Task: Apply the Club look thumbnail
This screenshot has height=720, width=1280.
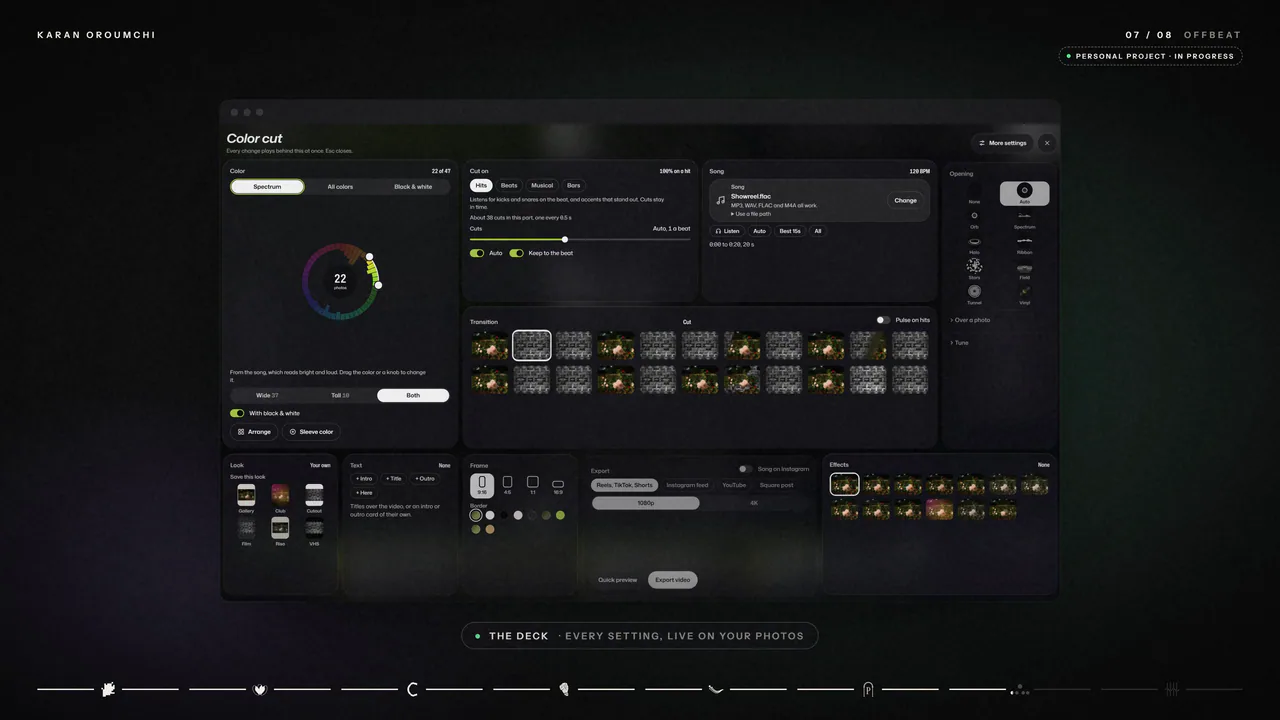Action: (280, 494)
